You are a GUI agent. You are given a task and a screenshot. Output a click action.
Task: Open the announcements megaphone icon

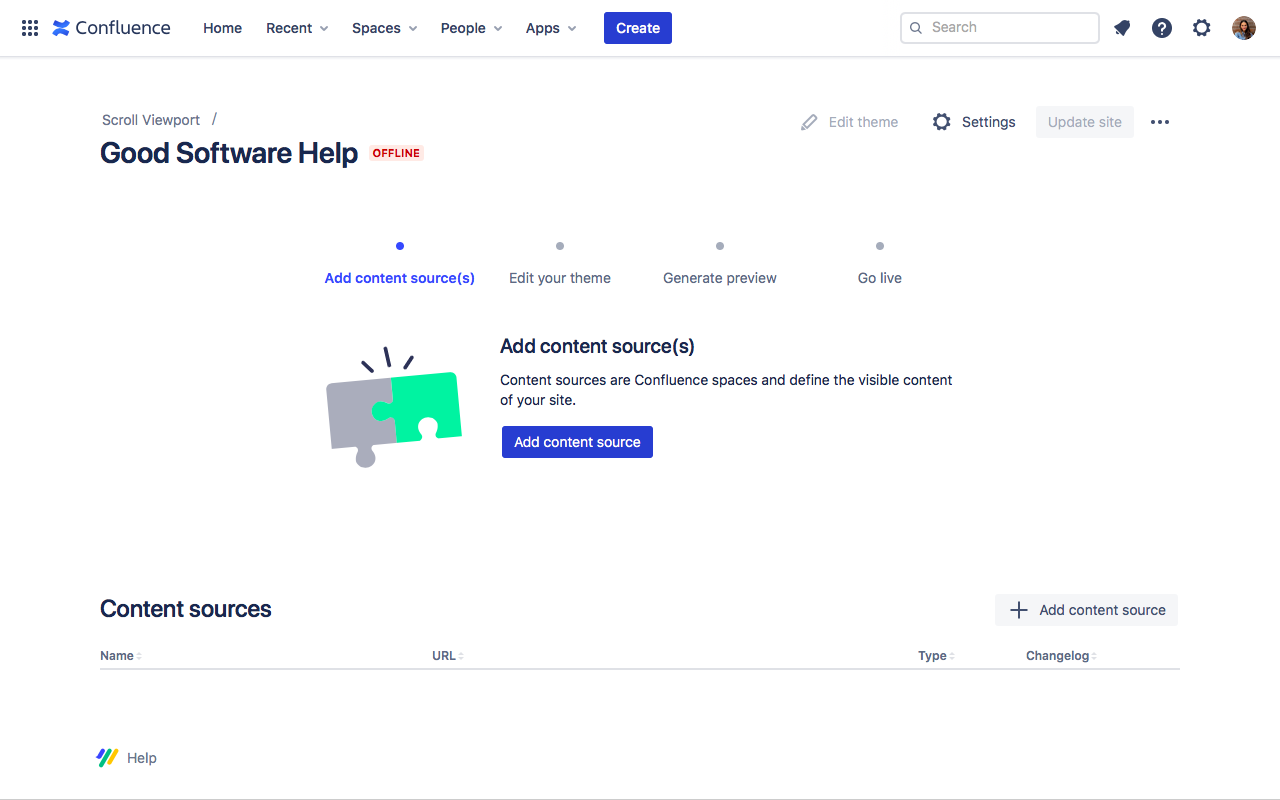pyautogui.click(x=1121, y=28)
